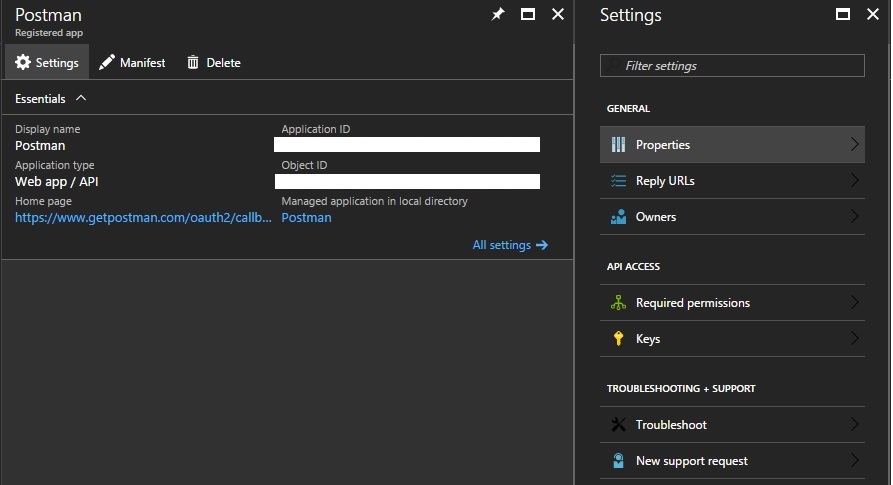Click the Troubleshoot wrench icon
Viewport: 893px width, 485px height.
[x=618, y=424]
